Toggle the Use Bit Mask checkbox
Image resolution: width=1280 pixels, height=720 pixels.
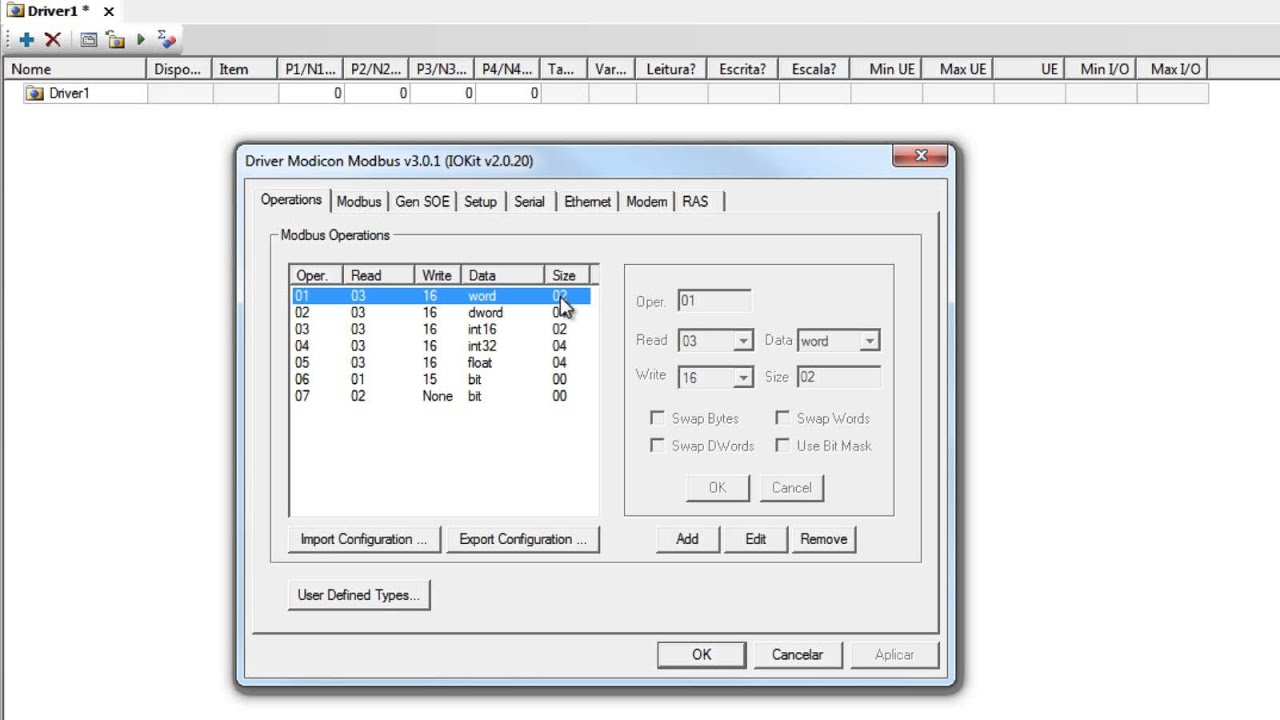pyautogui.click(x=782, y=446)
